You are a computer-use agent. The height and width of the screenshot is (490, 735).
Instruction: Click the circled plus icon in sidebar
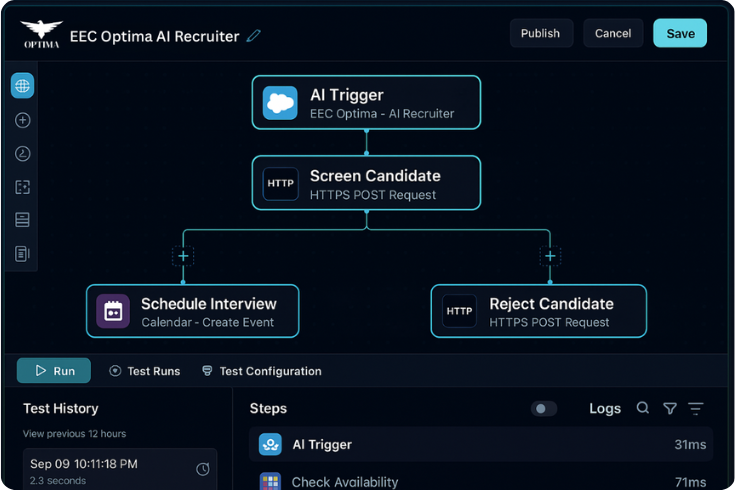click(x=22, y=120)
